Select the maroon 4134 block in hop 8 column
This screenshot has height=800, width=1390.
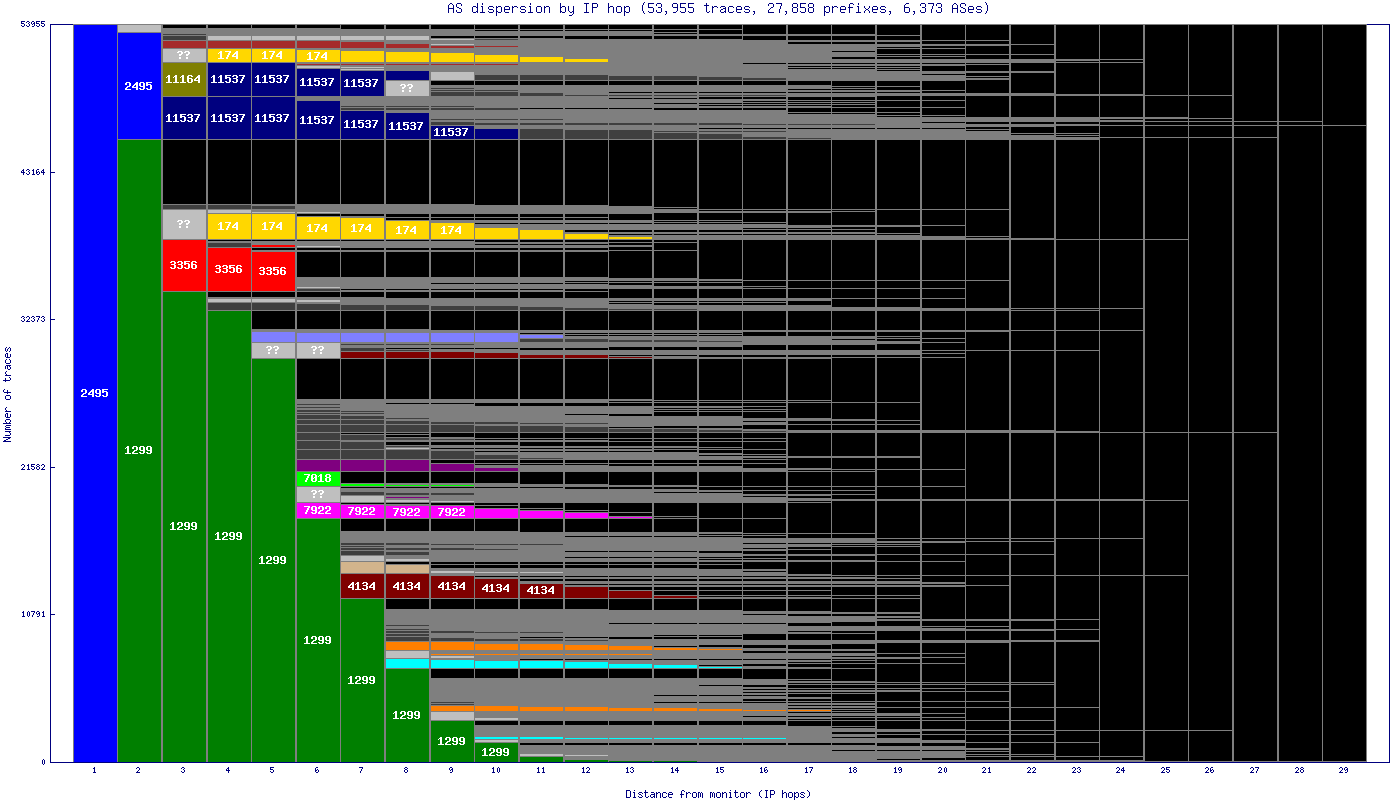pos(407,586)
